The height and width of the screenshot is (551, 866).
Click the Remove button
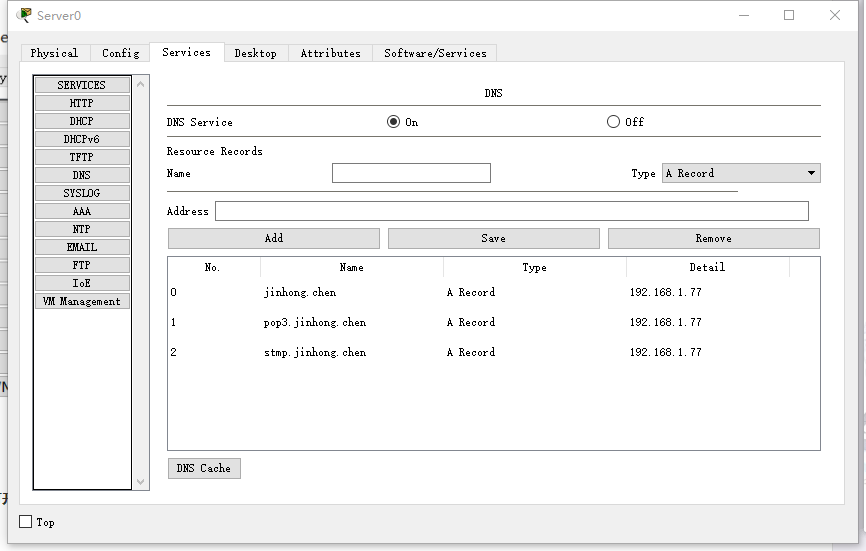pos(714,238)
